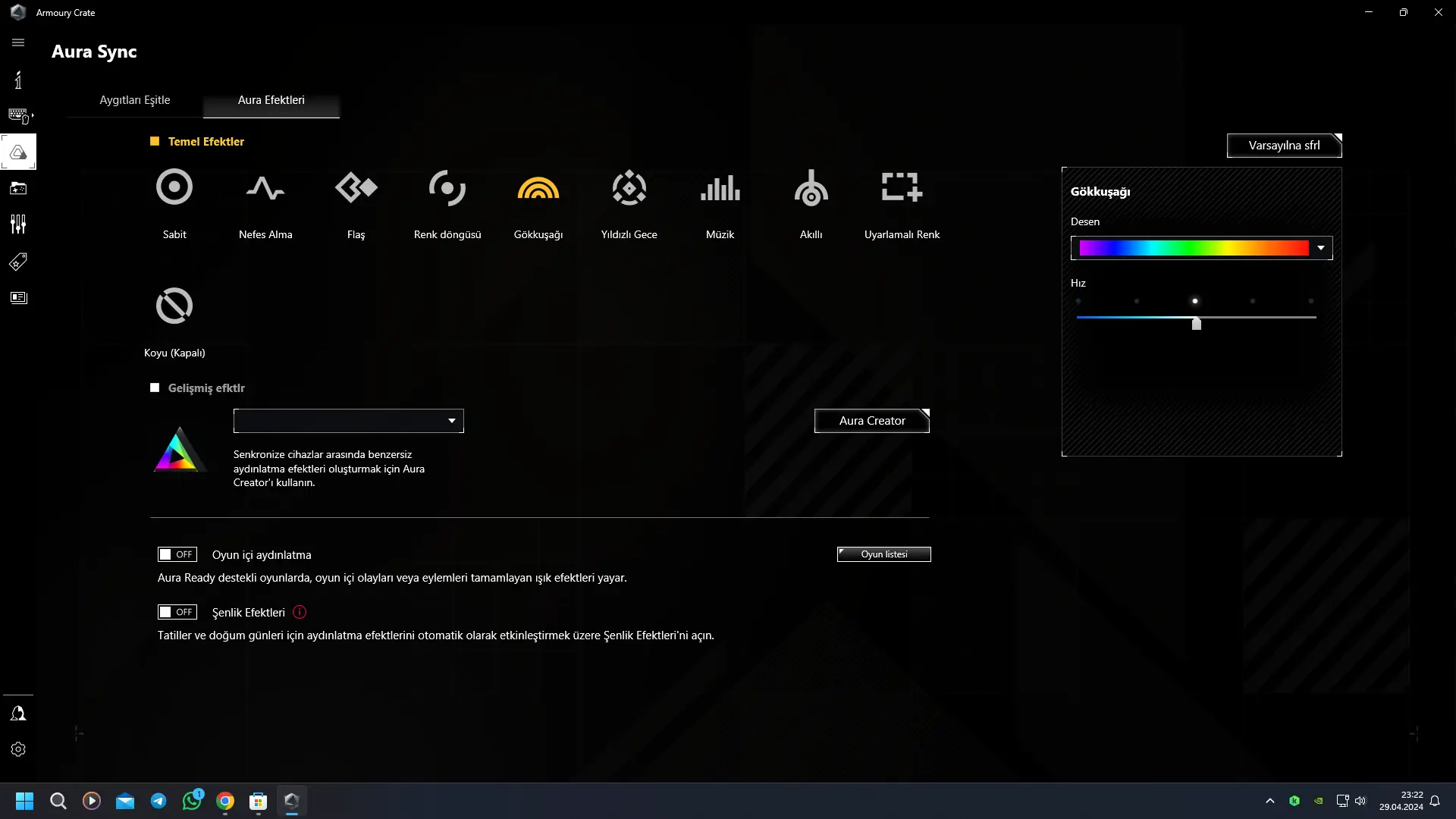Set Hız speed to the fastest dot
Screen dimensions: 1456x819
(1311, 301)
